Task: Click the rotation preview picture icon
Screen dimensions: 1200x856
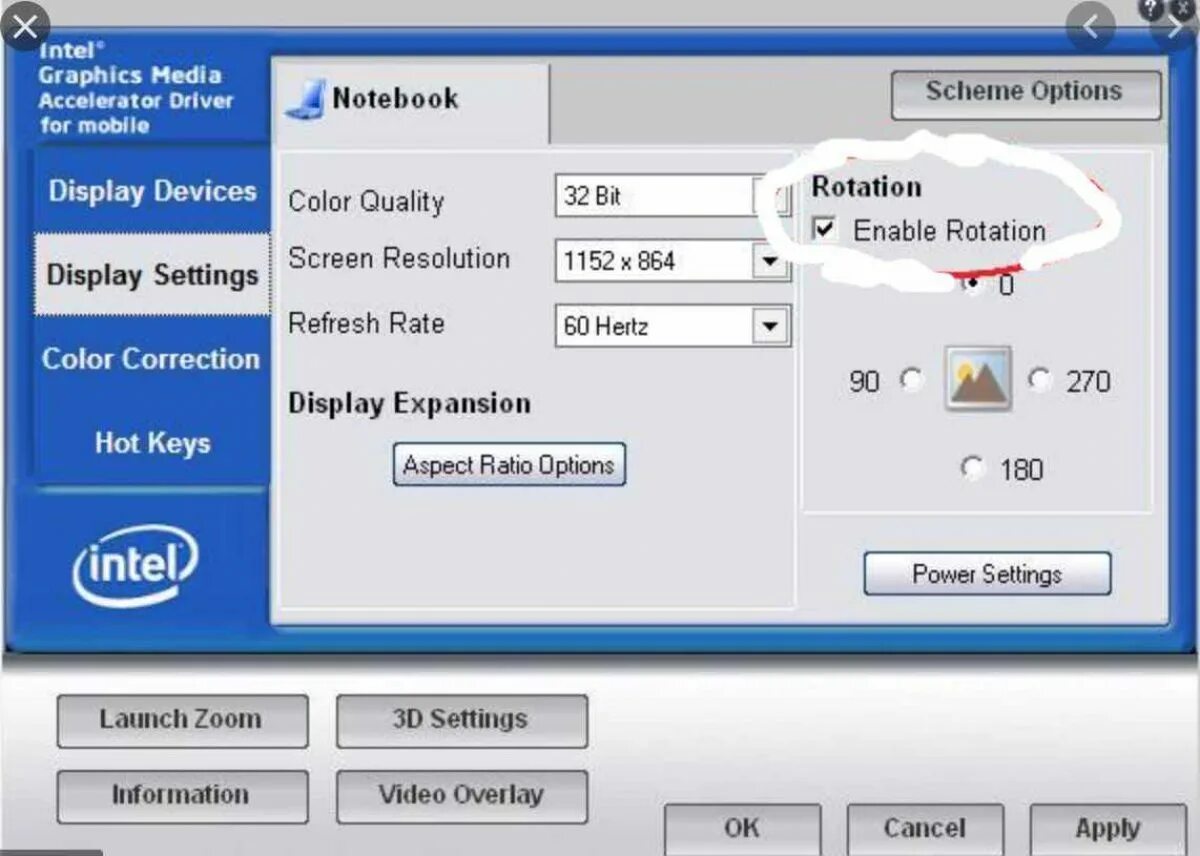Action: [x=978, y=379]
